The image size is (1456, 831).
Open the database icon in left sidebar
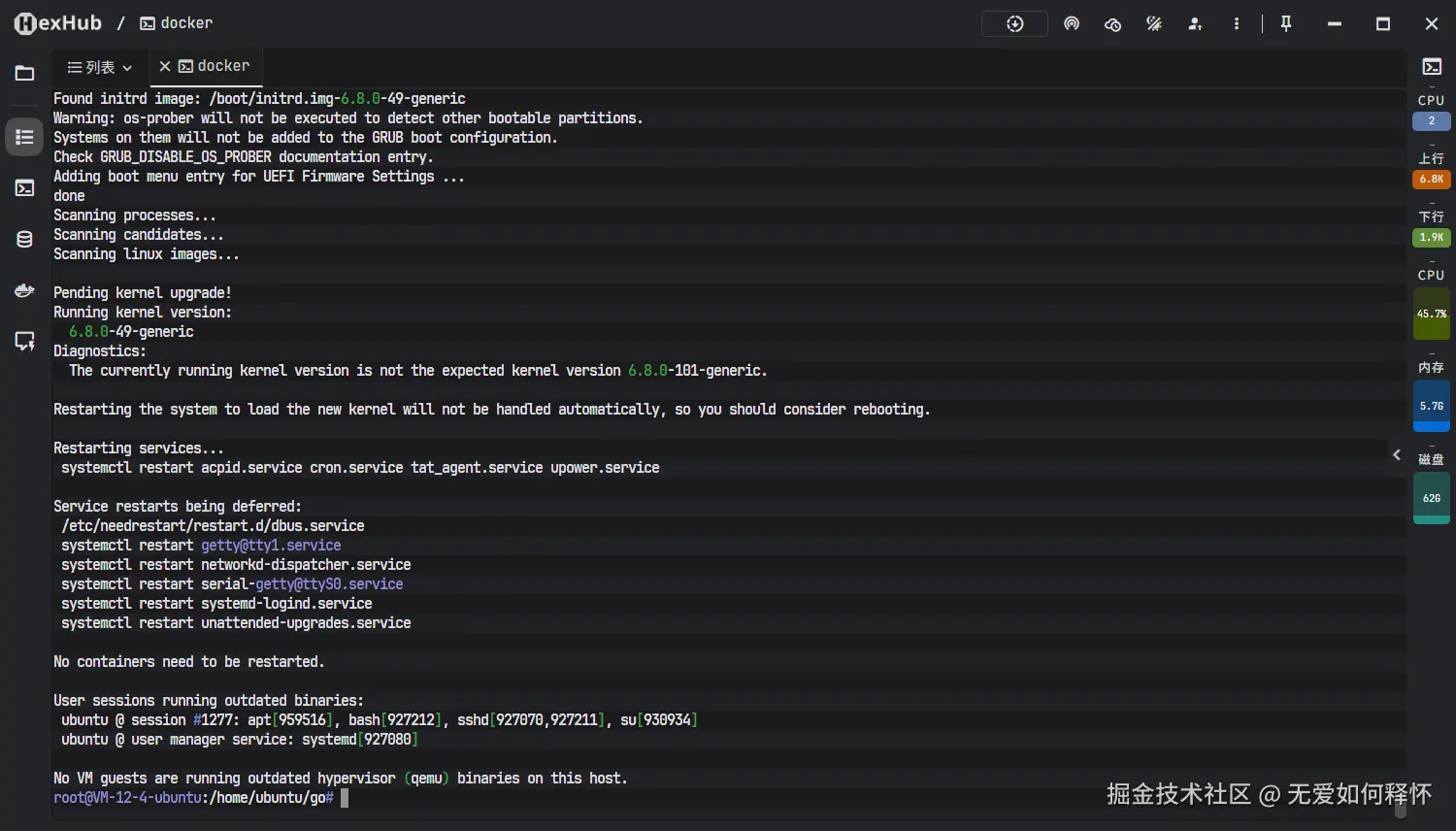(24, 240)
